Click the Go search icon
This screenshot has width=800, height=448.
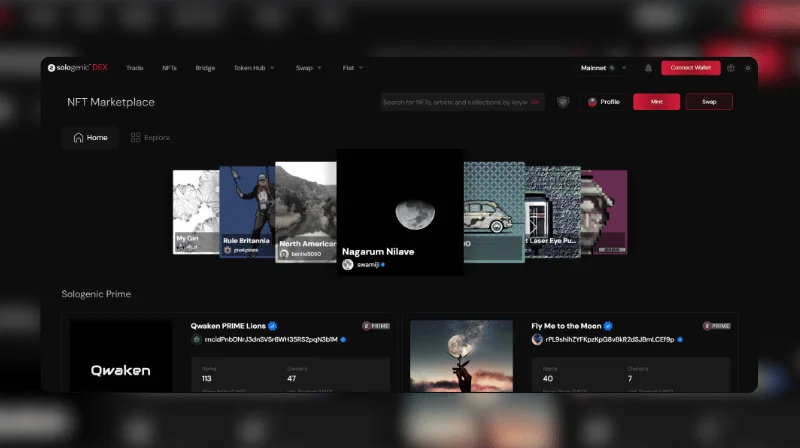[535, 102]
